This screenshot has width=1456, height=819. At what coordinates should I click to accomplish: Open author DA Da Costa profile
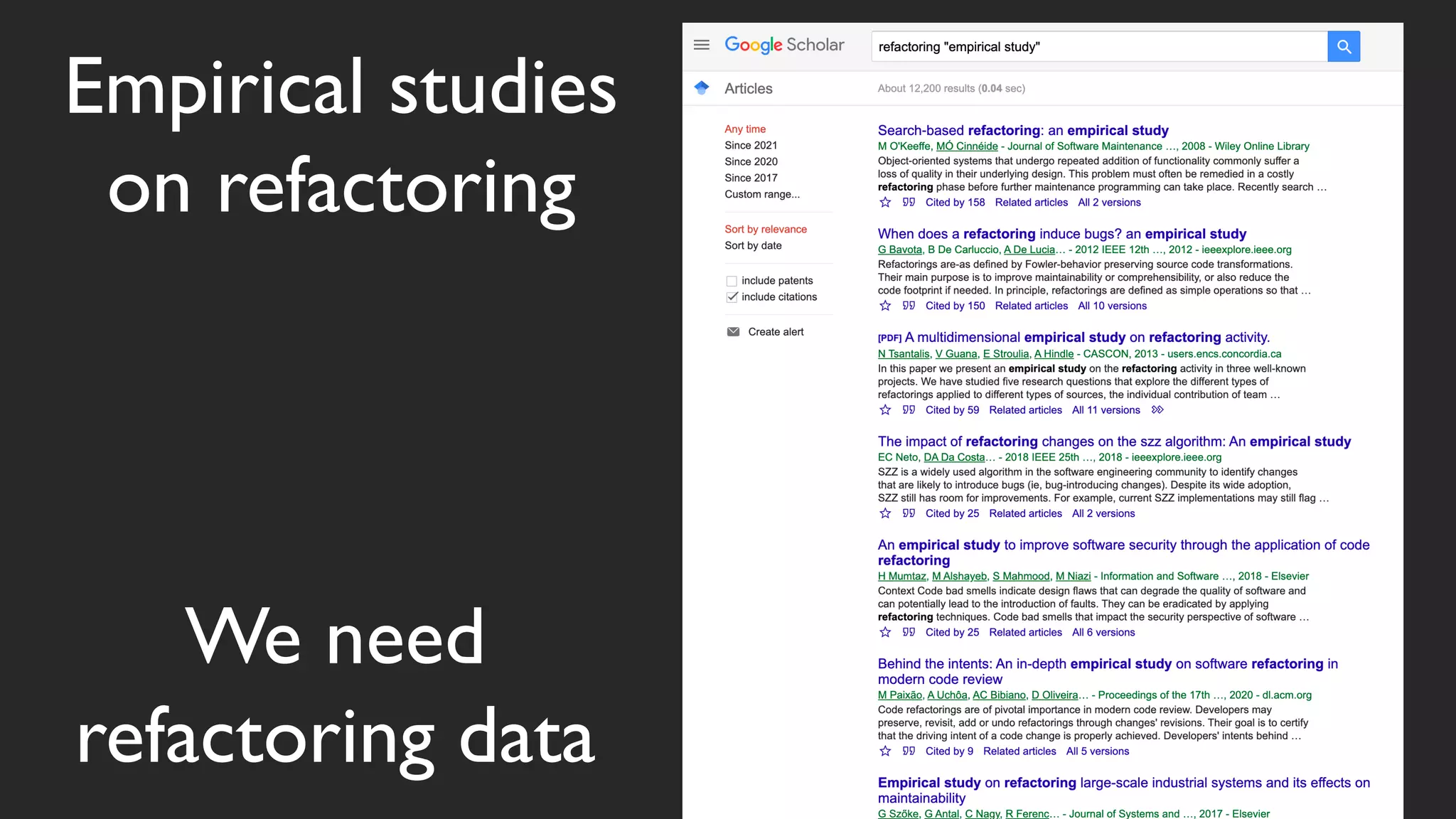point(954,457)
